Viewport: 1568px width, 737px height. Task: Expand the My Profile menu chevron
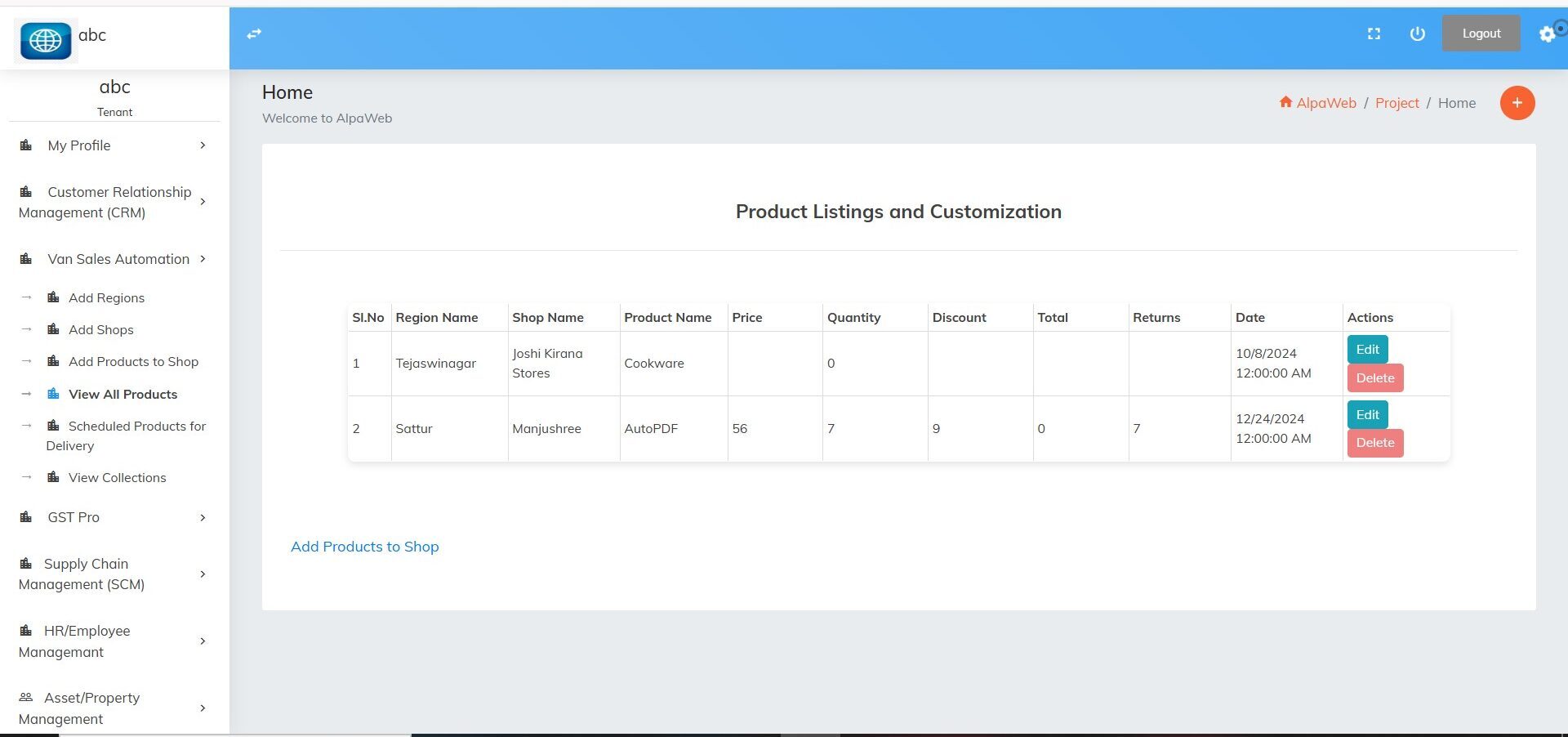click(203, 145)
